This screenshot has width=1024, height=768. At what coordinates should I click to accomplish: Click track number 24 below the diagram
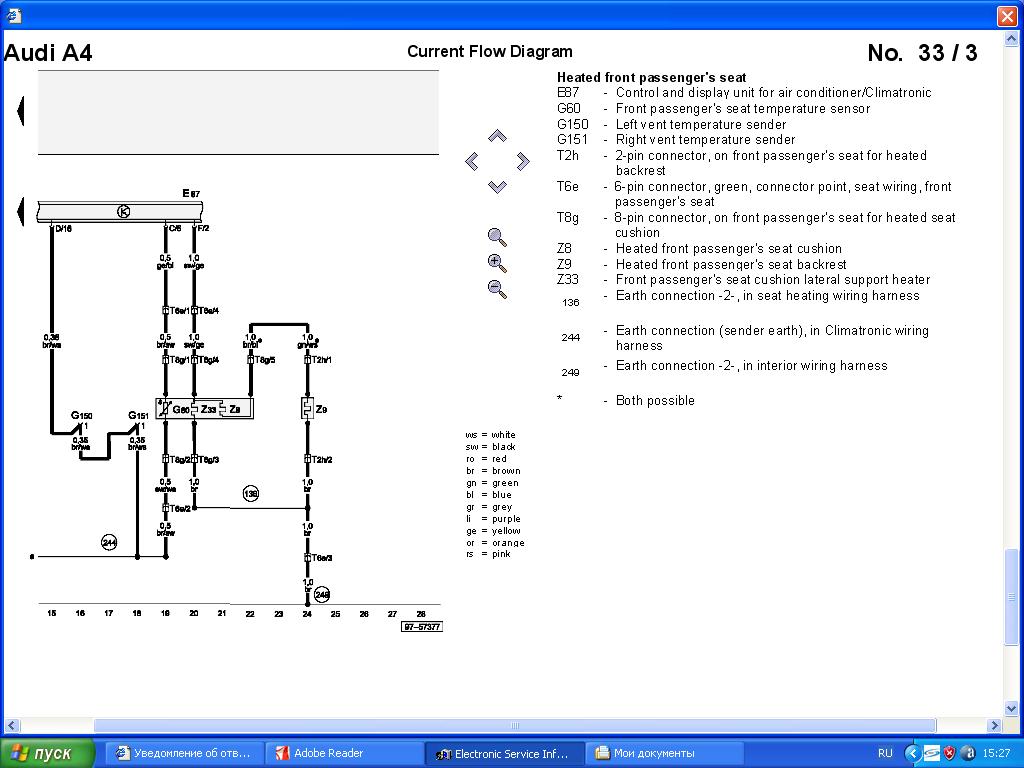click(307, 614)
